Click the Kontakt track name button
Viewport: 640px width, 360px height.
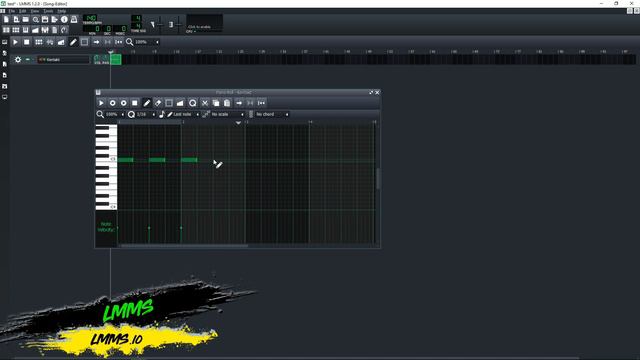tap(63, 60)
